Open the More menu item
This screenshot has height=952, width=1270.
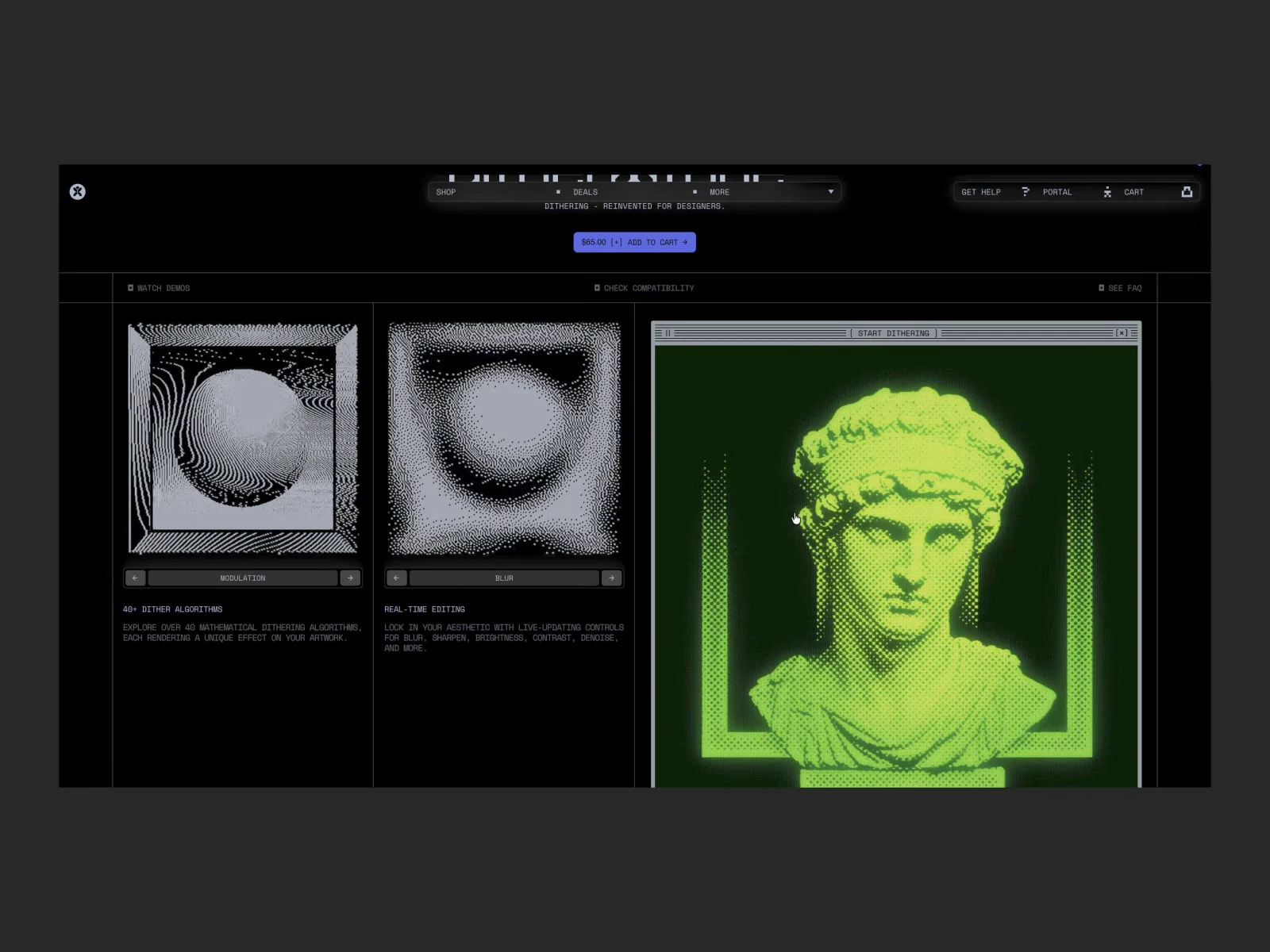(x=719, y=192)
